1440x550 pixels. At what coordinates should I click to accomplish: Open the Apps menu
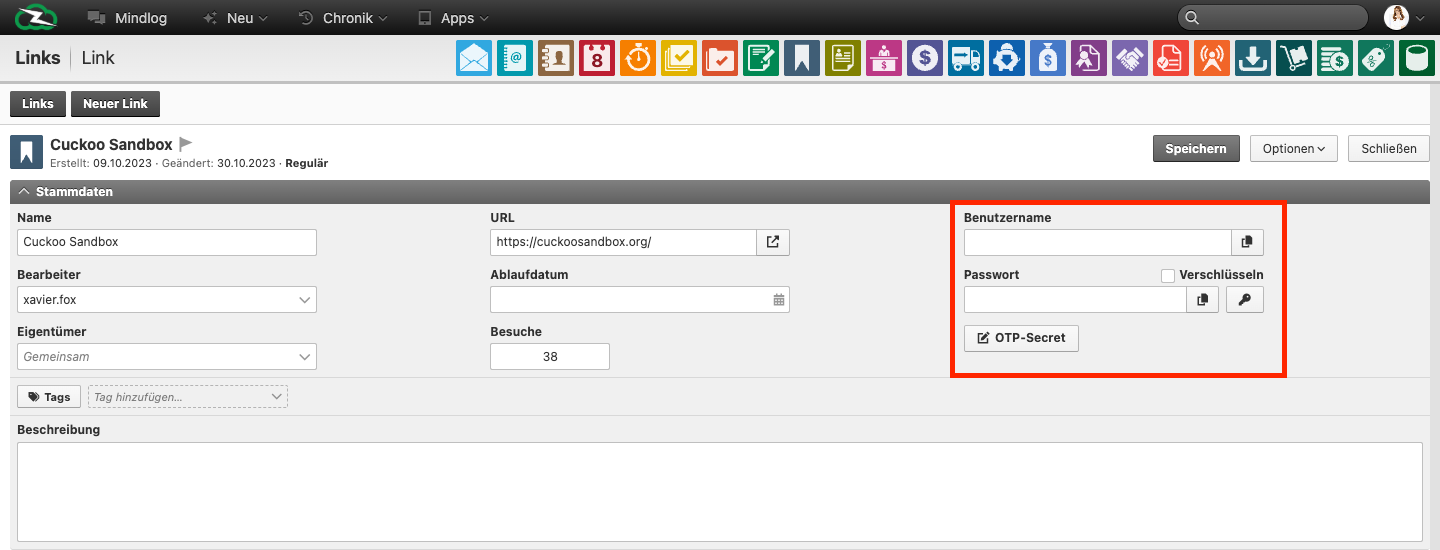tap(453, 18)
